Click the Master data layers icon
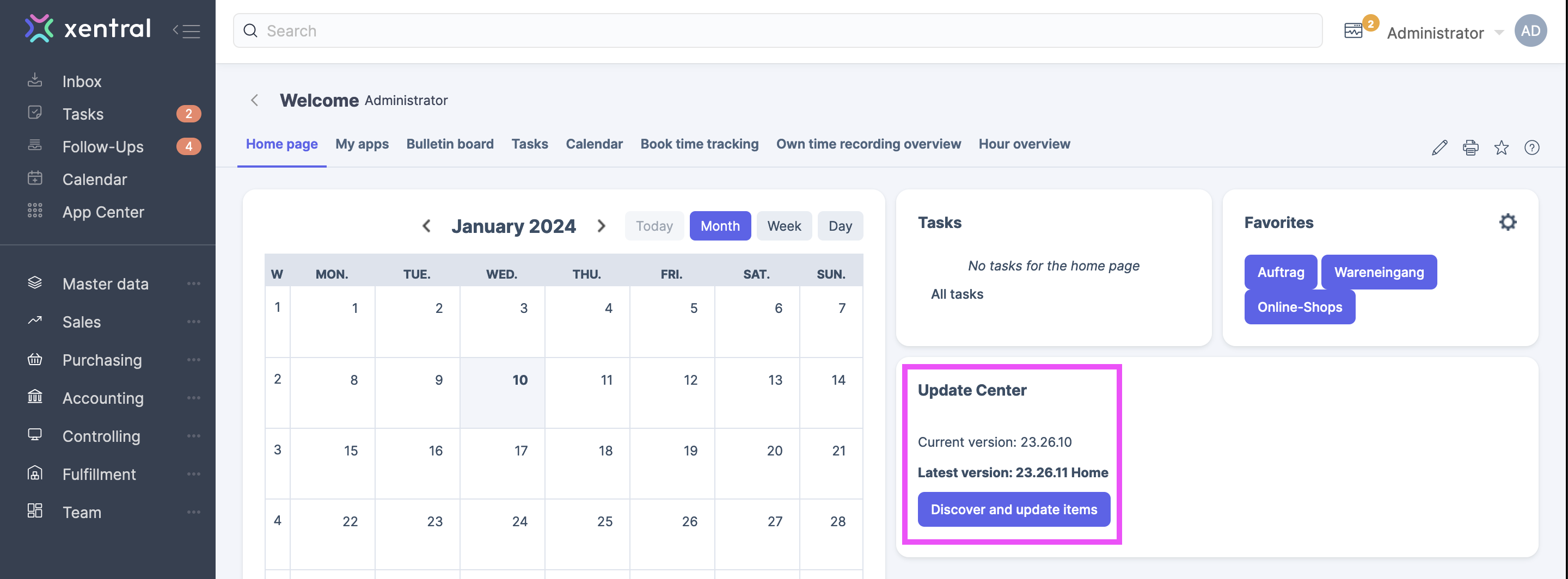The height and width of the screenshot is (579, 1568). click(x=35, y=283)
